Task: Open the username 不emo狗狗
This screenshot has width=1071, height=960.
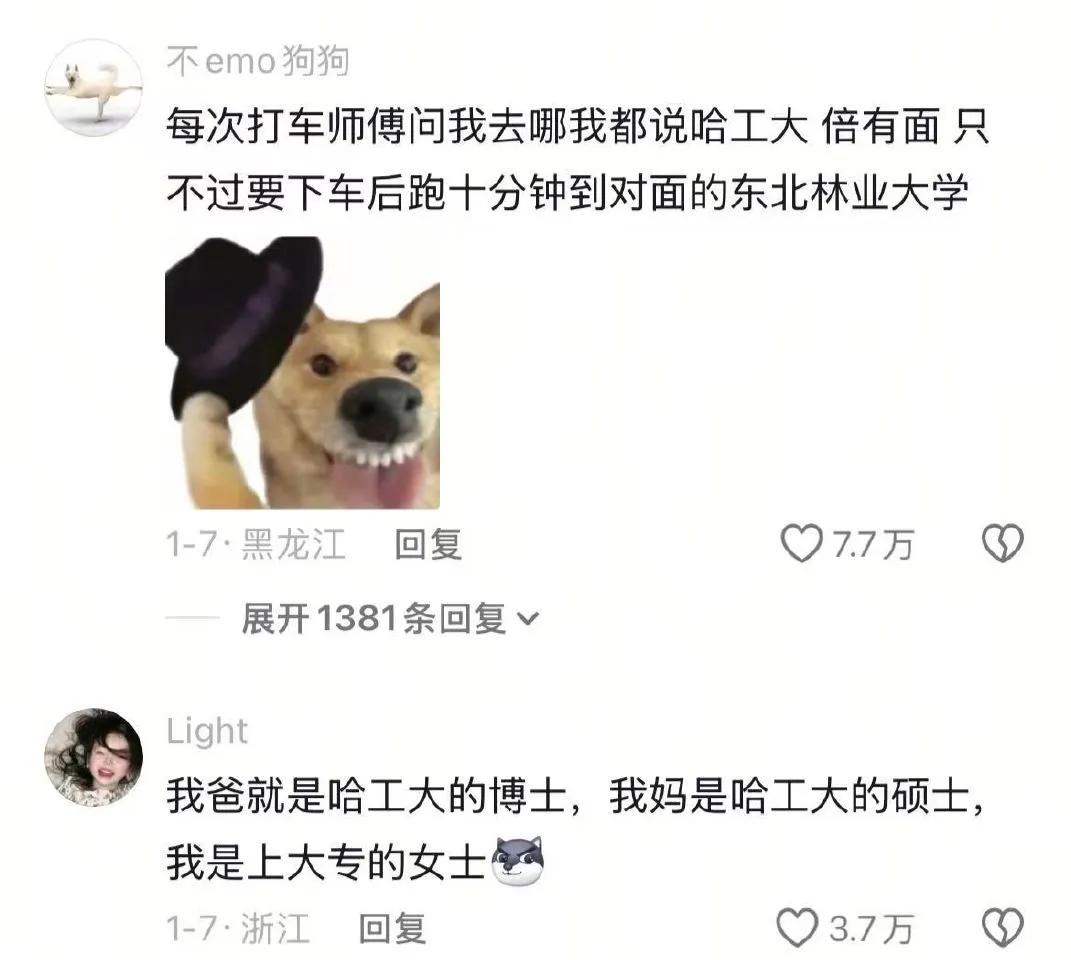Action: [258, 61]
